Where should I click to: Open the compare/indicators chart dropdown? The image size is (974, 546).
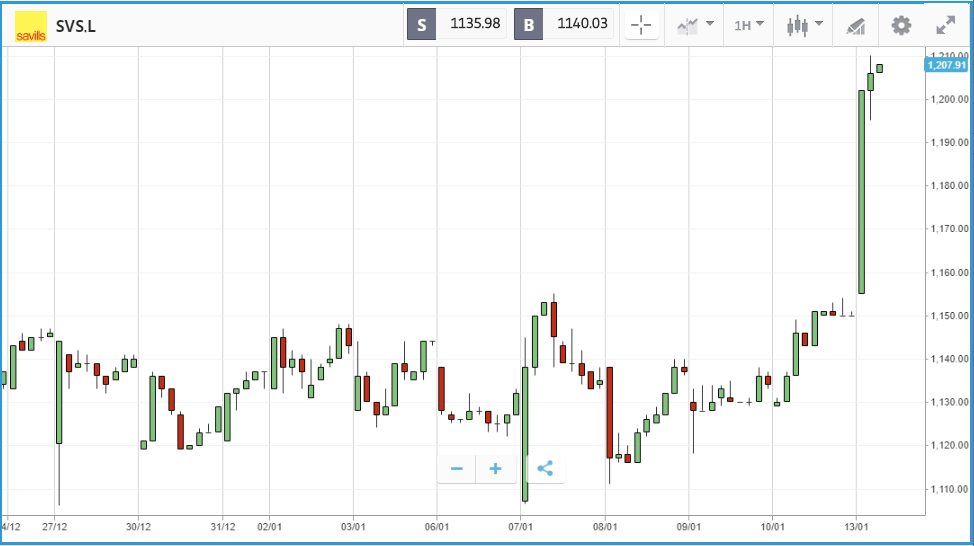695,25
